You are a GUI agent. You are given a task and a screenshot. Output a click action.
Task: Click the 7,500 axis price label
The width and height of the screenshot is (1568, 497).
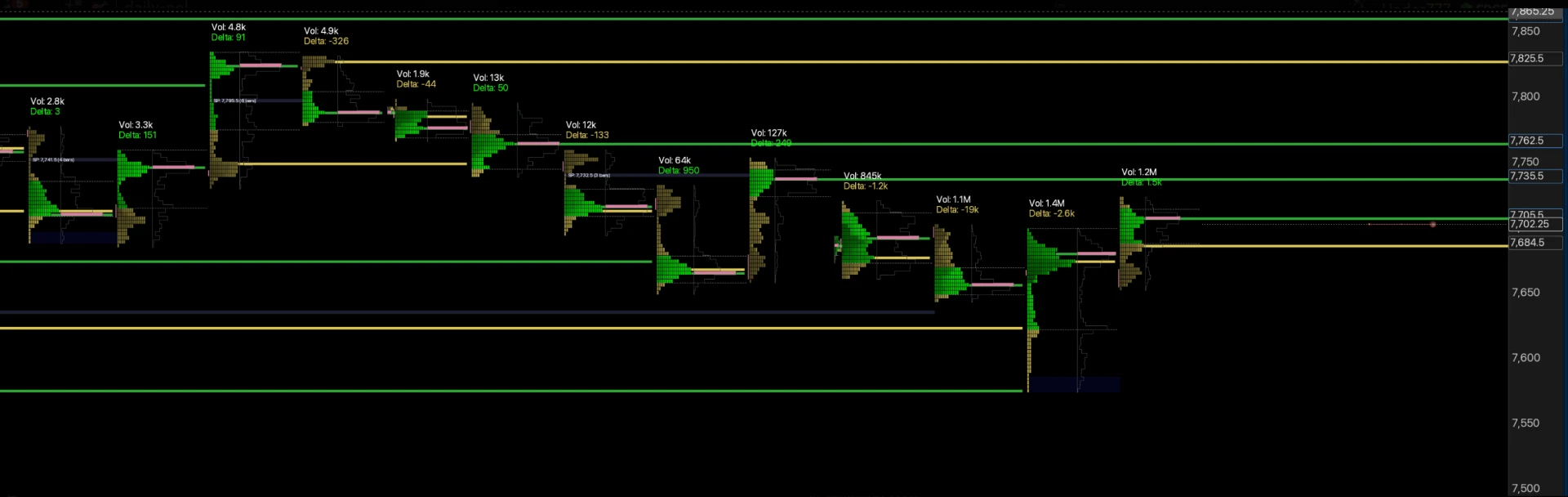[x=1526, y=488]
